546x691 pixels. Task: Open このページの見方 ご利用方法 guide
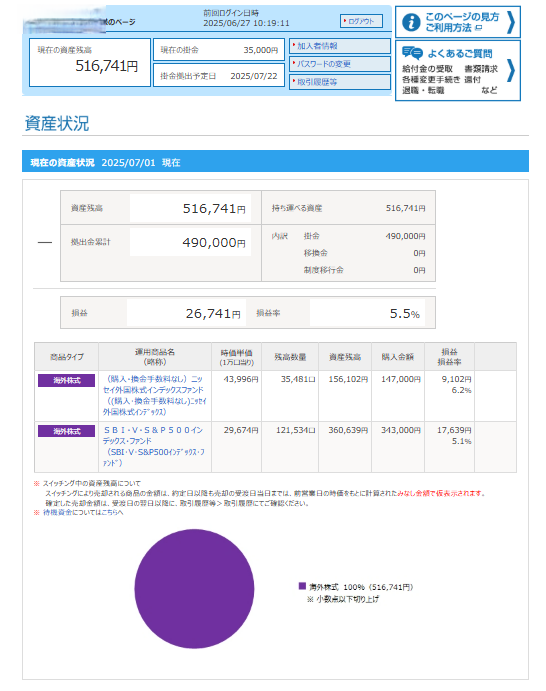tap(462, 22)
